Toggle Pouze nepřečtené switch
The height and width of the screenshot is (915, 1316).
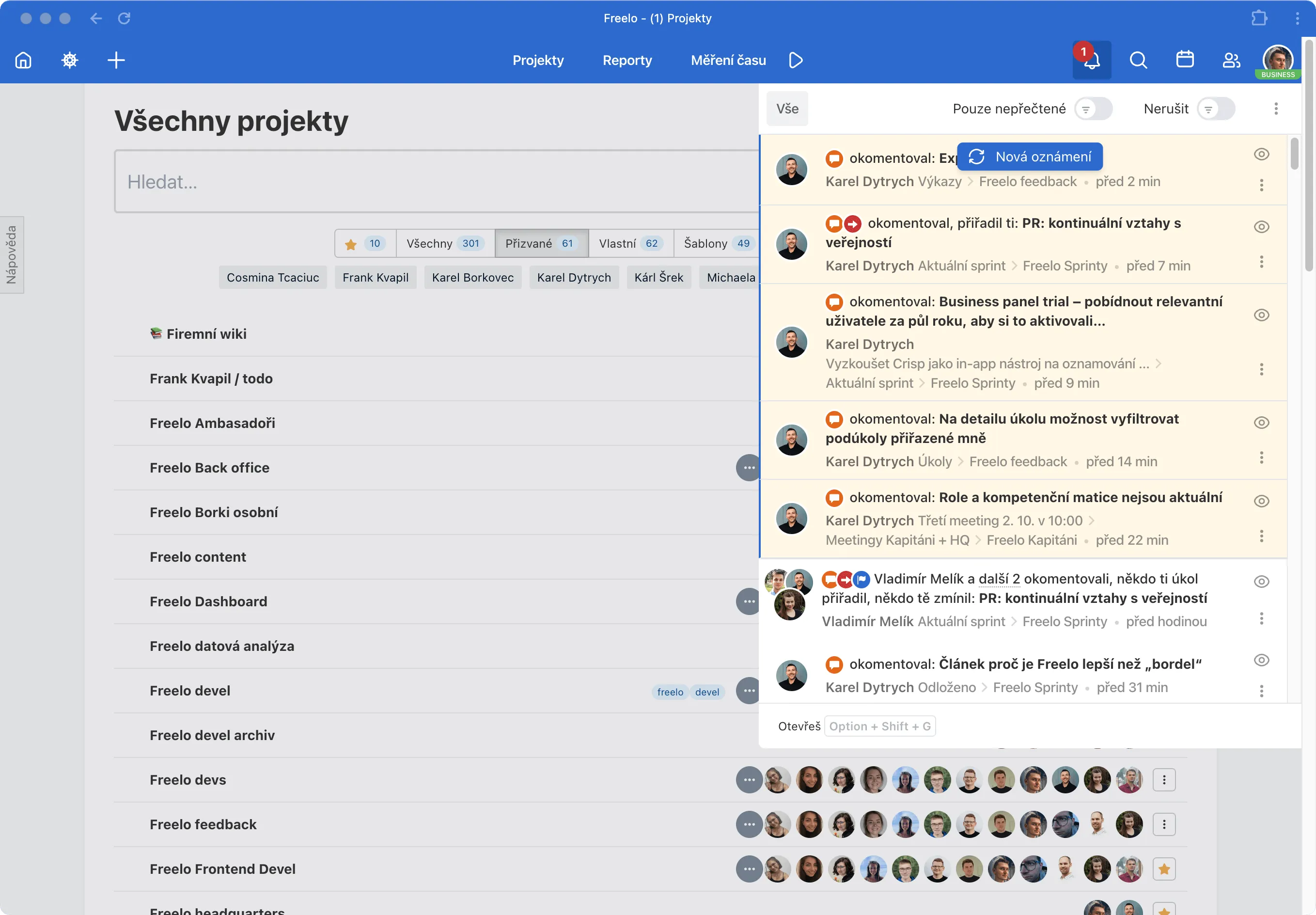(x=1093, y=109)
